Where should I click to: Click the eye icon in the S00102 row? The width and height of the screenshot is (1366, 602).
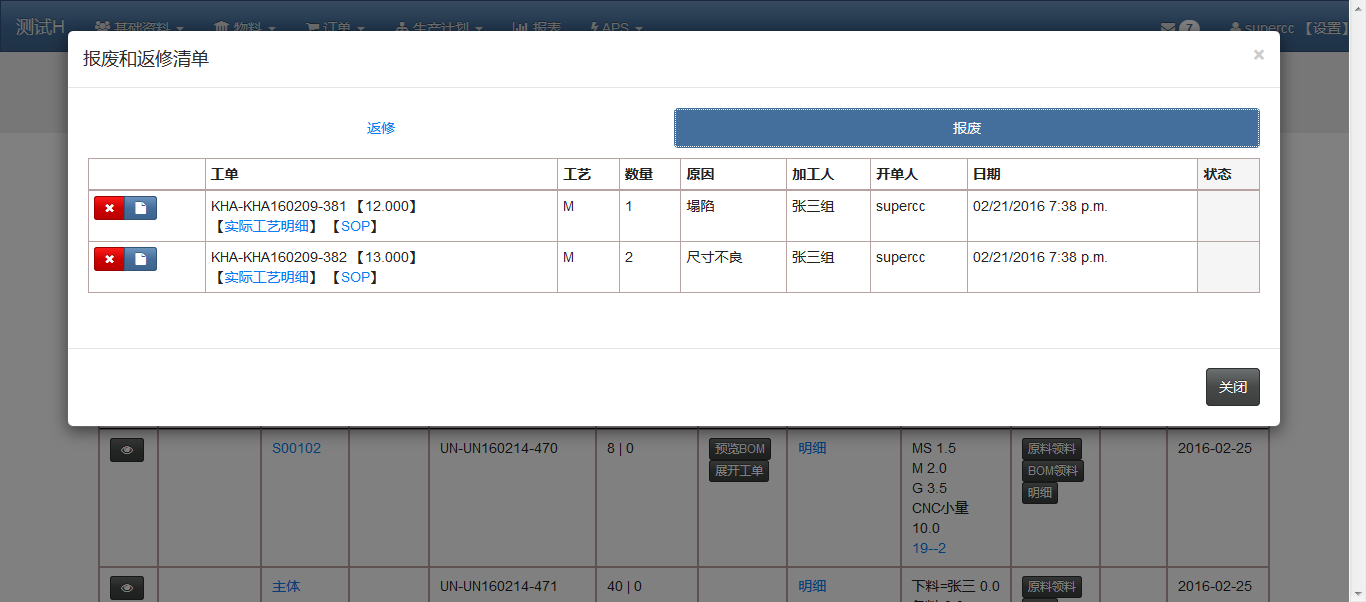(127, 450)
